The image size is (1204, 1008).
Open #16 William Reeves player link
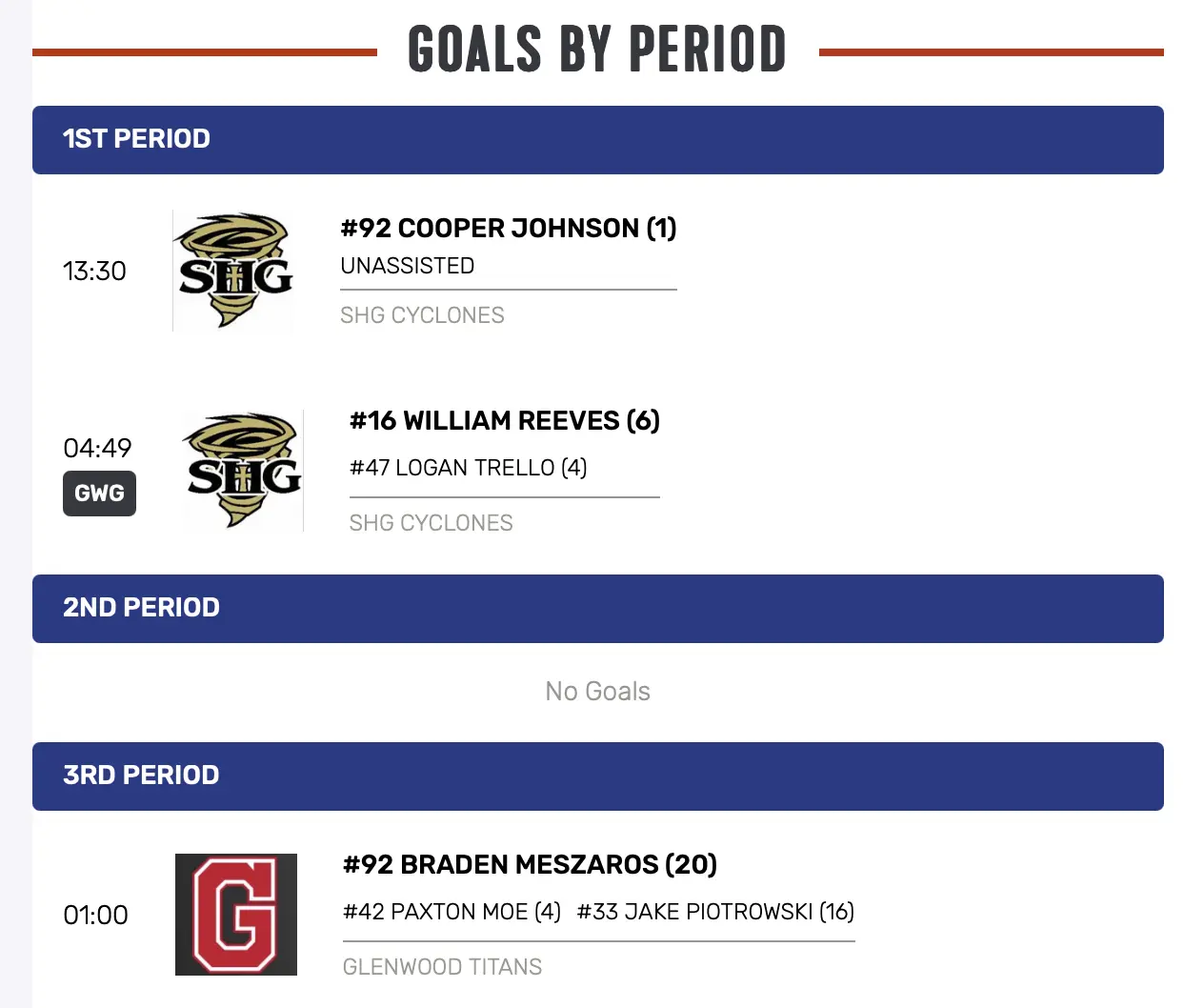point(504,421)
